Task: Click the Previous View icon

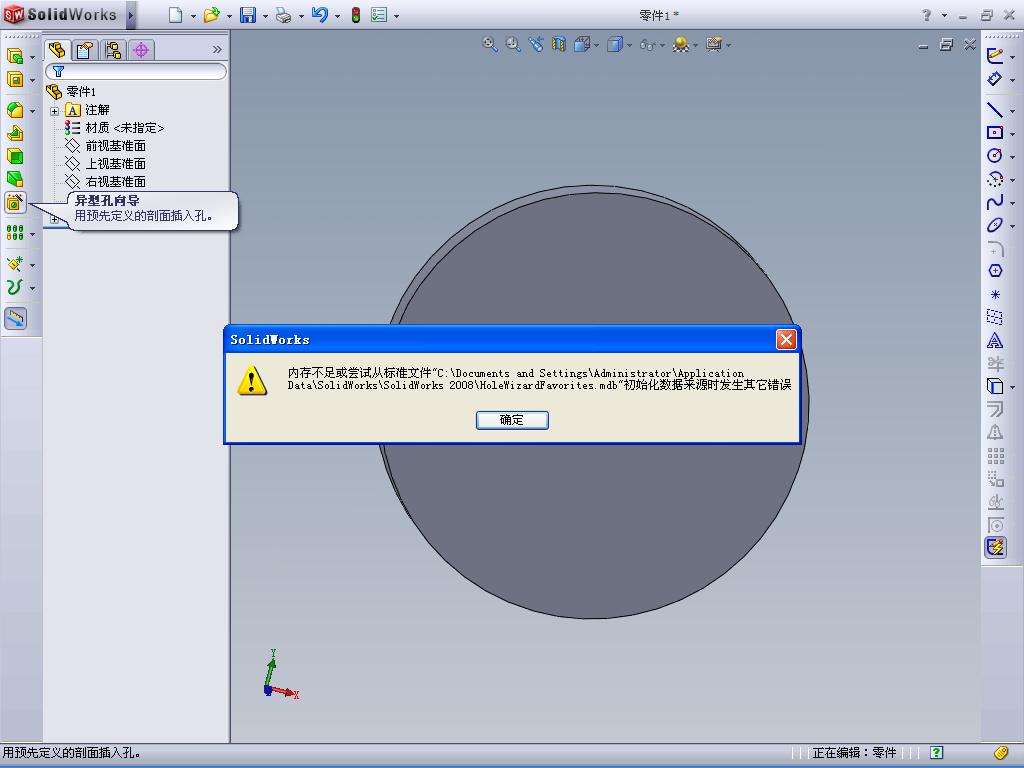Action: (x=536, y=44)
